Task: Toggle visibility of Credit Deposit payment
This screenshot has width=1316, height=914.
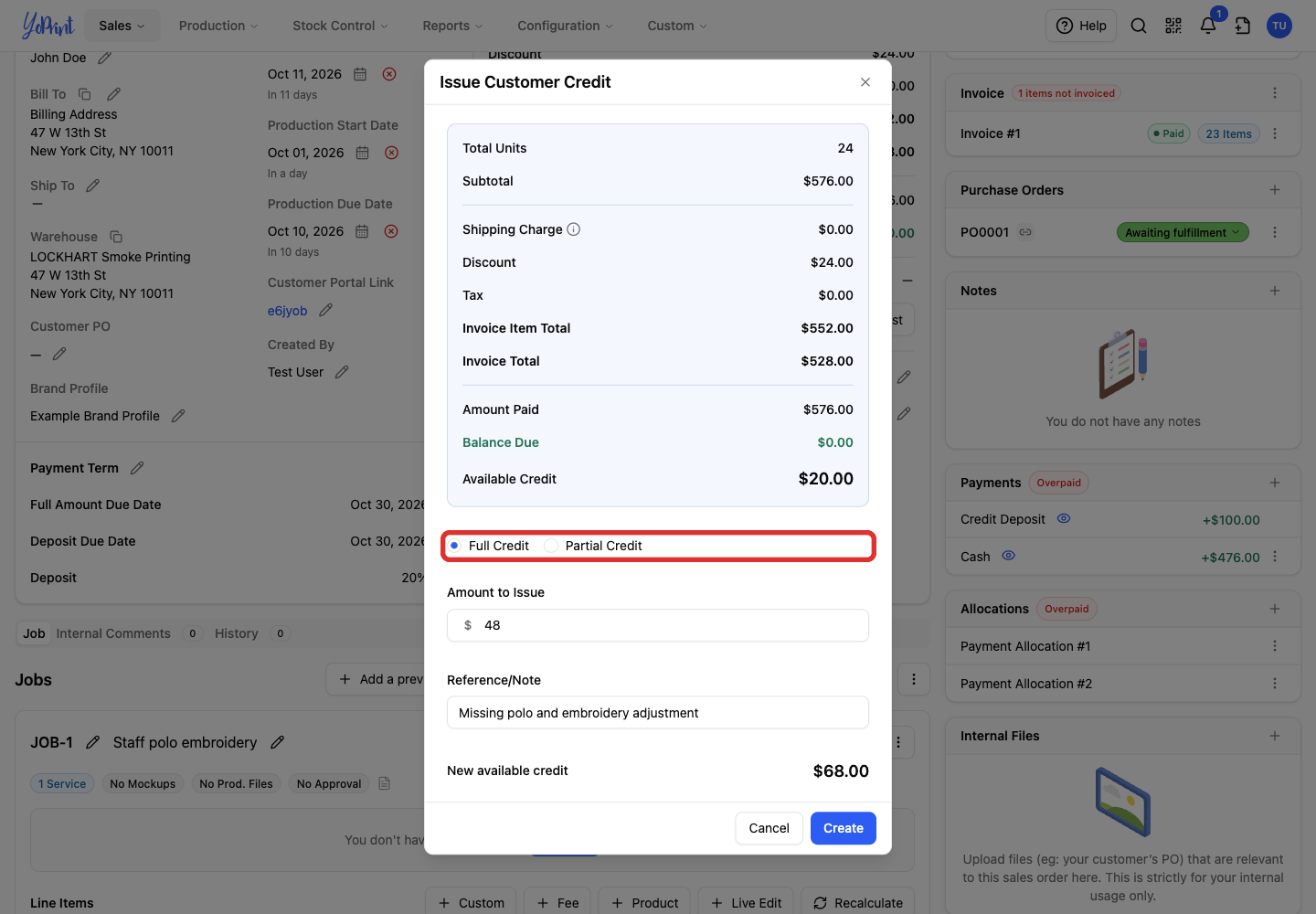Action: point(1064,518)
